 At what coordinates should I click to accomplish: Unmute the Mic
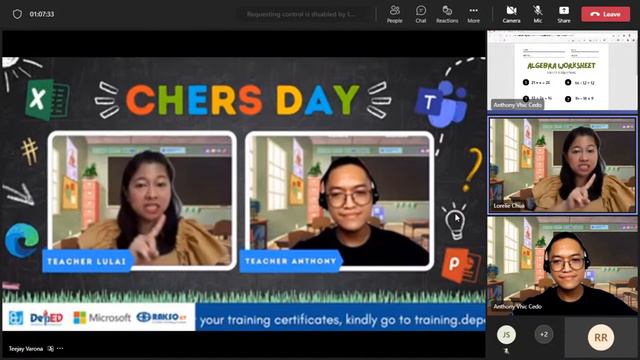[538, 14]
